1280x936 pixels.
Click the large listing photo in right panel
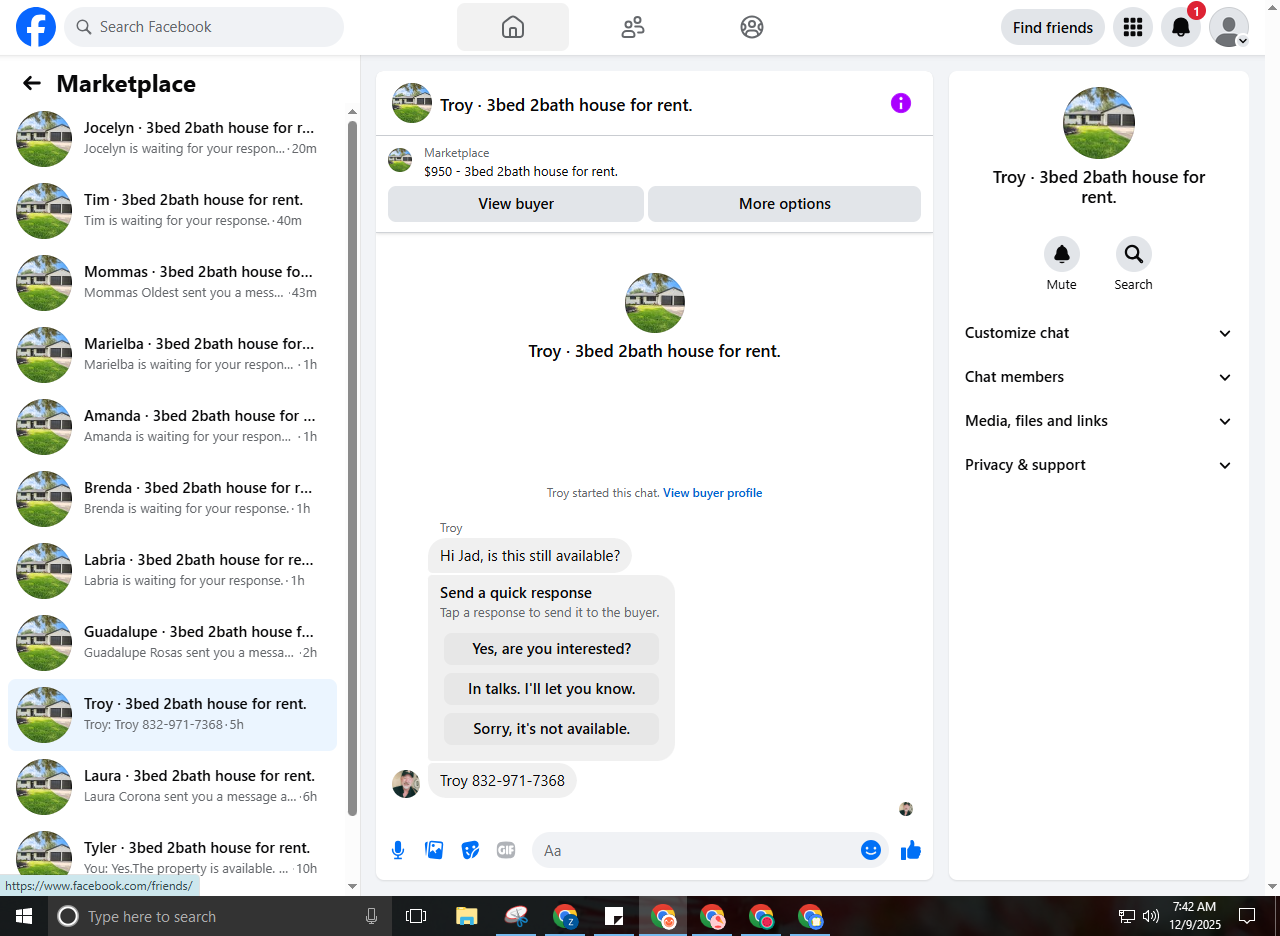(x=1099, y=123)
